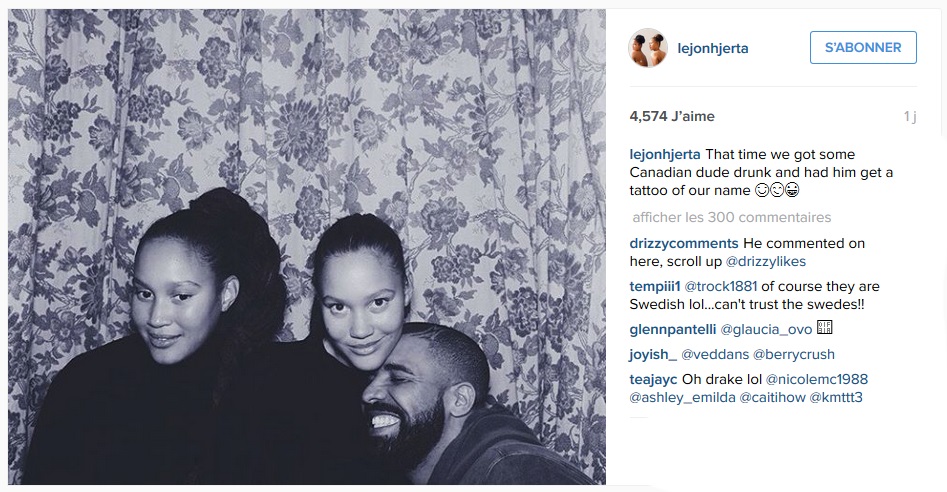Open the lejonhjerta profile avatar
This screenshot has width=947, height=492.
(x=648, y=48)
